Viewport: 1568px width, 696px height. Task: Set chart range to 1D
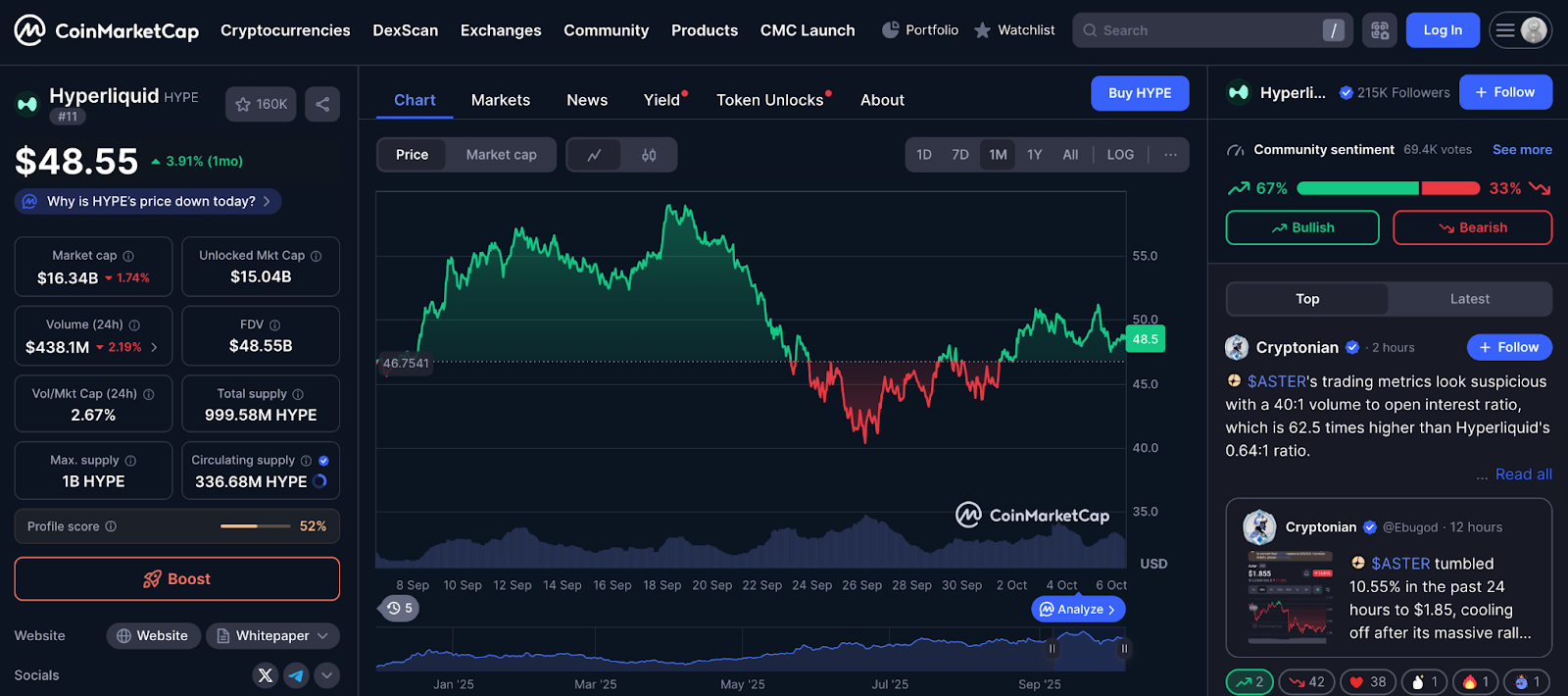coord(924,155)
